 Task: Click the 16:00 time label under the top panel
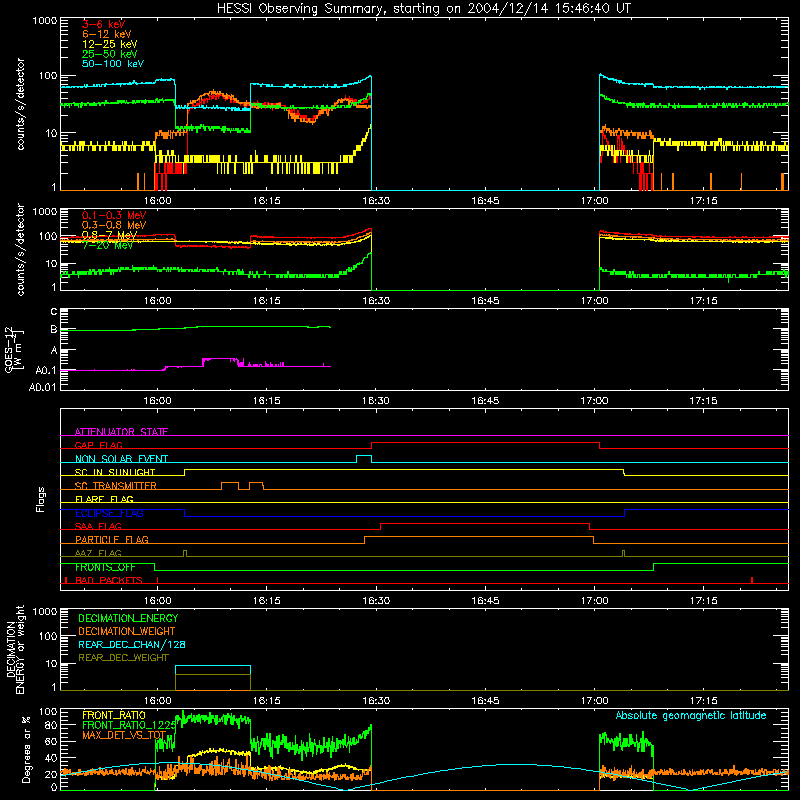click(158, 201)
